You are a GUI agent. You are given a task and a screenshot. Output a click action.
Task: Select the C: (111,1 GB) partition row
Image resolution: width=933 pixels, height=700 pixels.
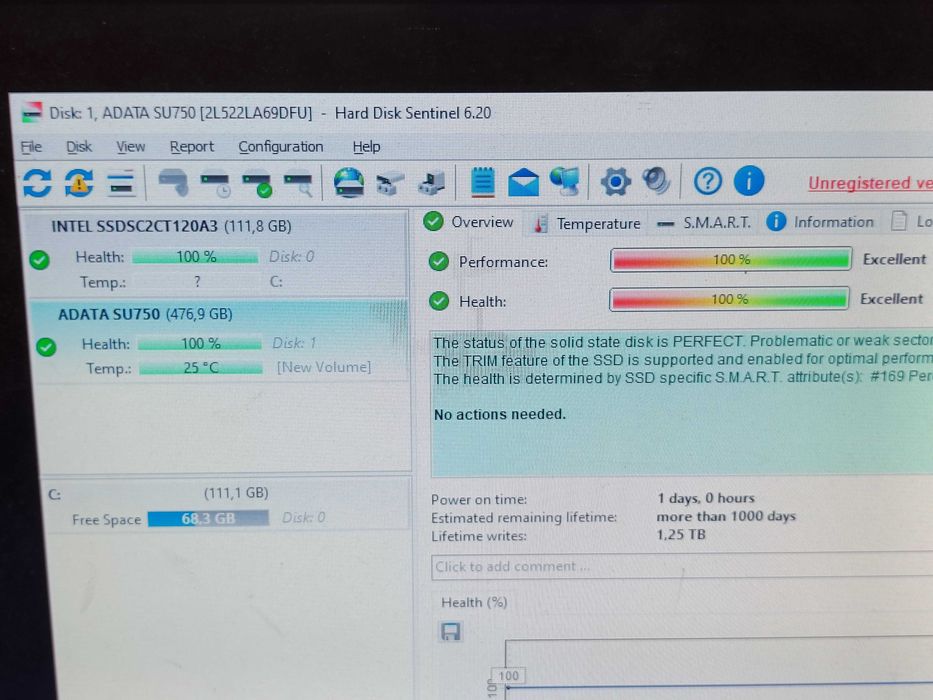(x=226, y=505)
